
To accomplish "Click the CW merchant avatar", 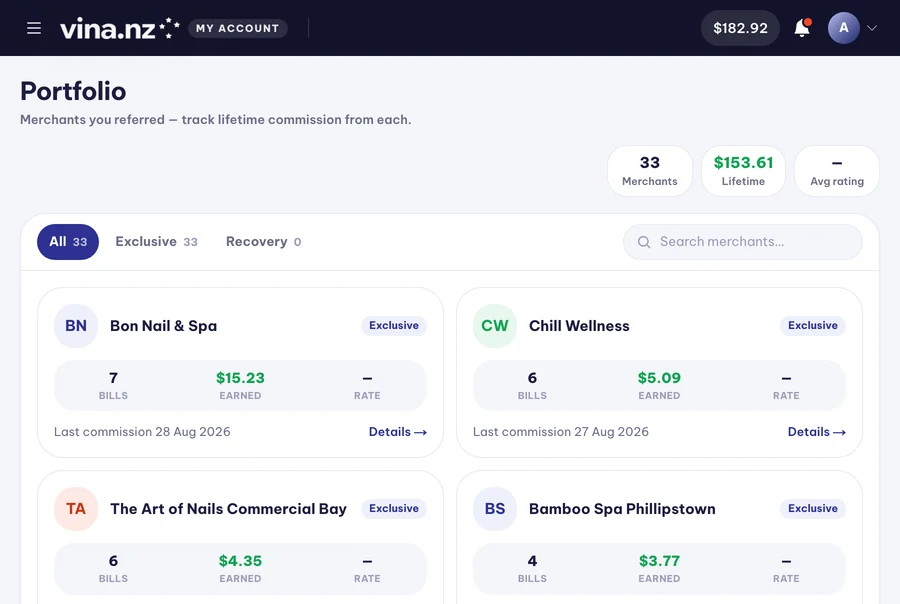I will coord(495,326).
